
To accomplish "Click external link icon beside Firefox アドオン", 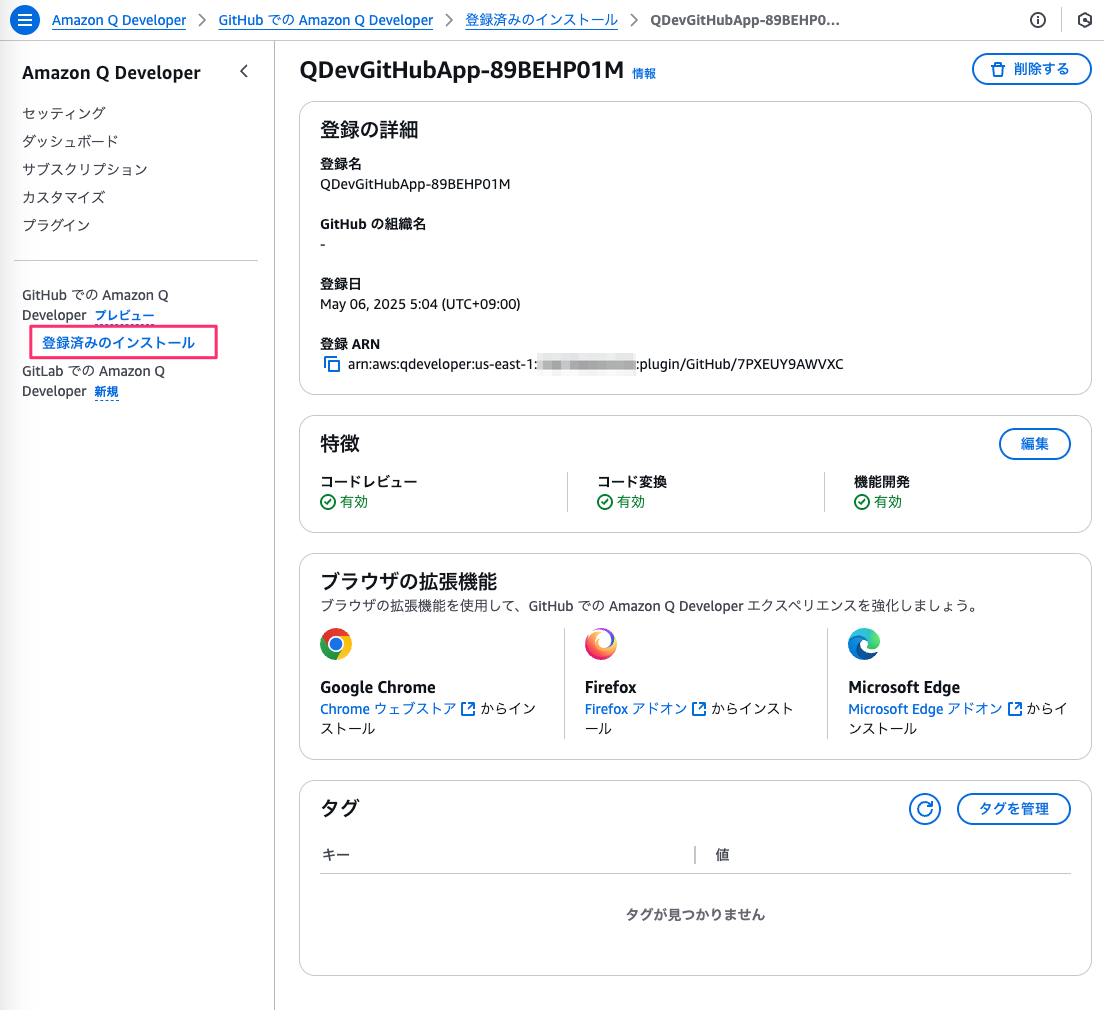I will point(698,709).
